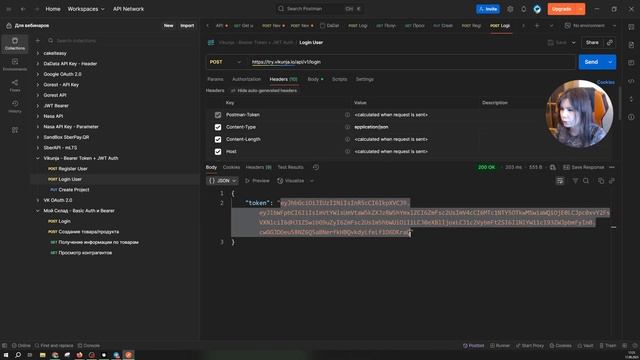Screen dimensions: 640x360
Task: Open the notifications bell in the header
Action: pos(524,9)
